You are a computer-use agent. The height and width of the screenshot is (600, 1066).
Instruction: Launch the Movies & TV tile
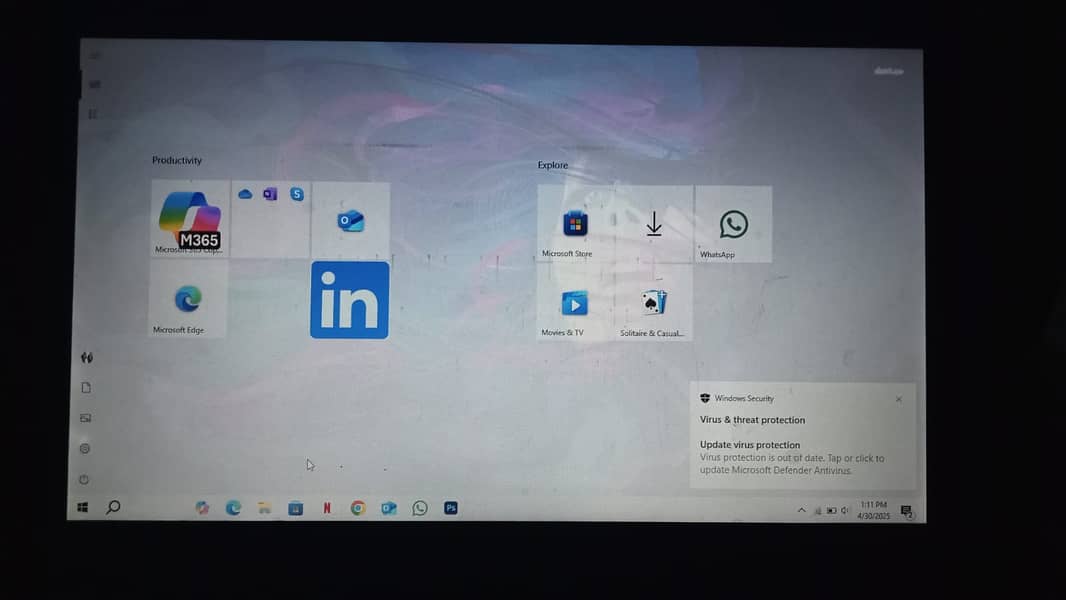[575, 302]
